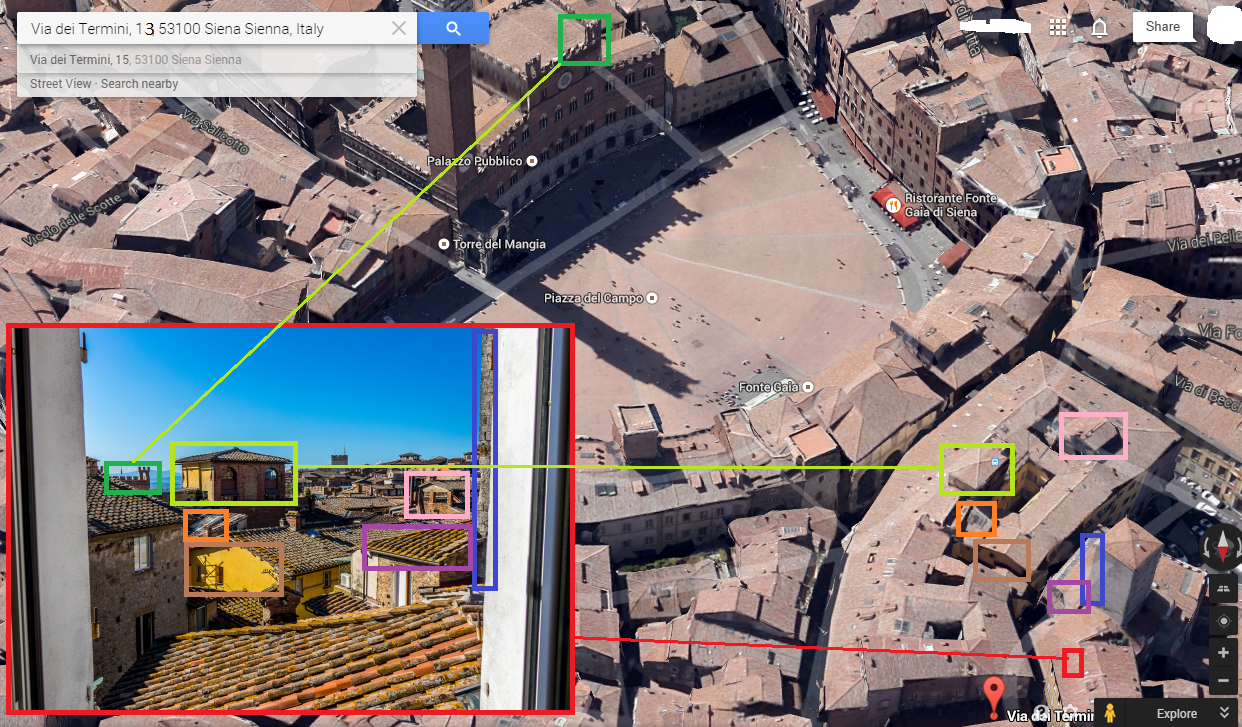
Task: Open the Google apps grid
Action: pos(1058,27)
